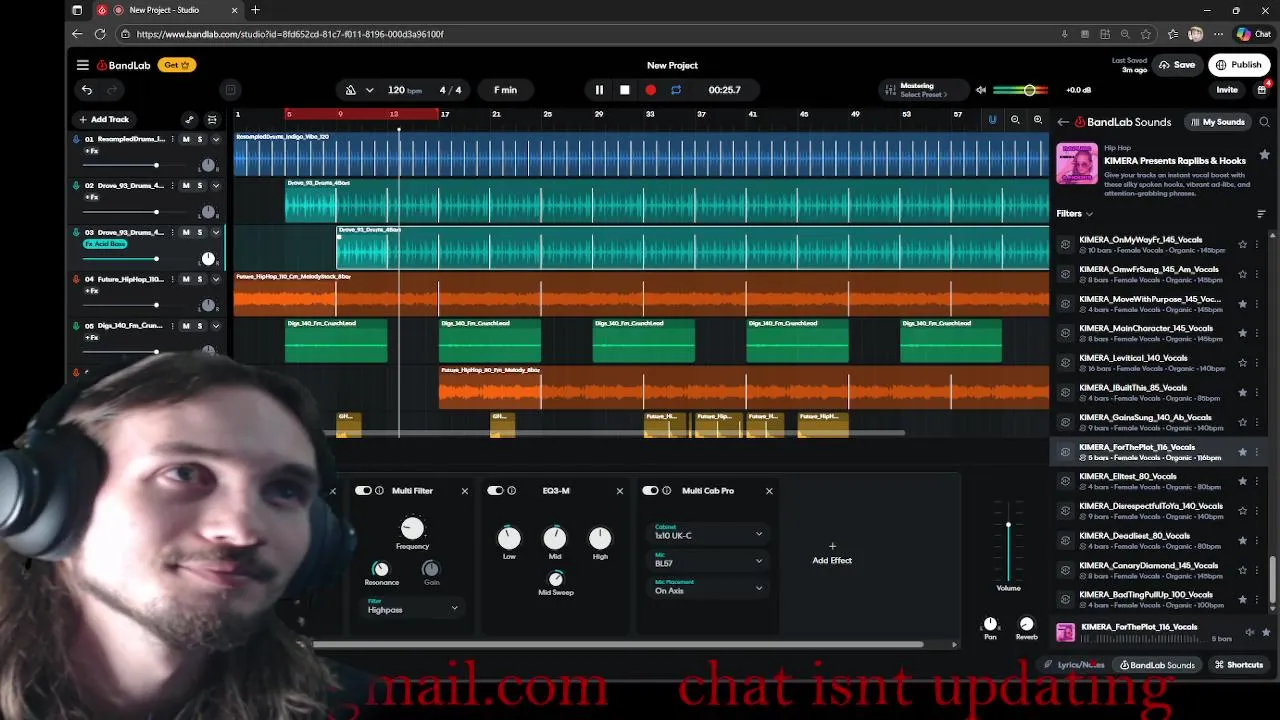Click the Publish button
The width and height of the screenshot is (1280, 720).
[x=1239, y=65]
